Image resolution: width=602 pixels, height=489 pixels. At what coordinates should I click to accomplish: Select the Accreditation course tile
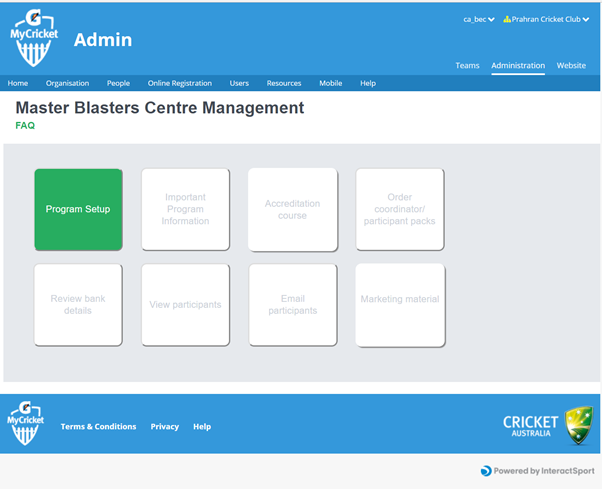293,210
